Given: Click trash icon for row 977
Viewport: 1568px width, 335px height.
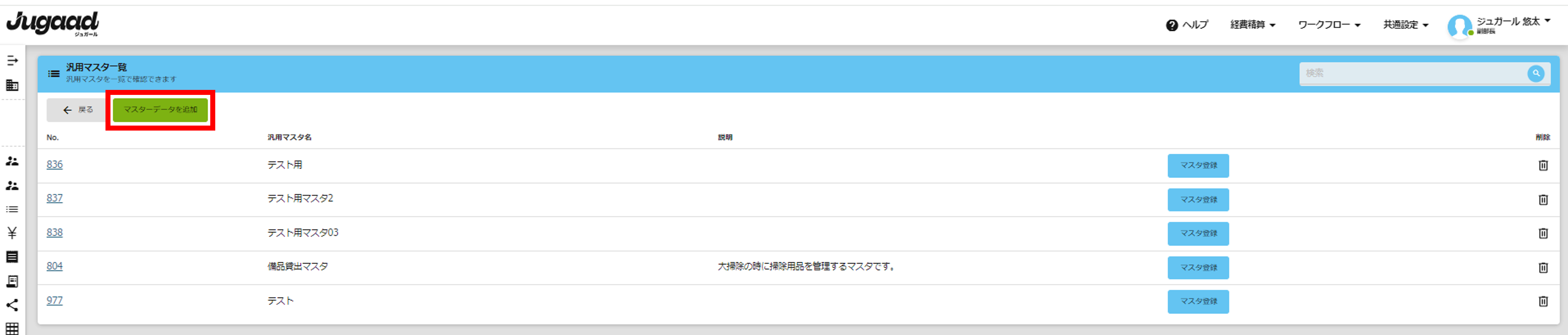Looking at the screenshot, I should coord(1543,301).
